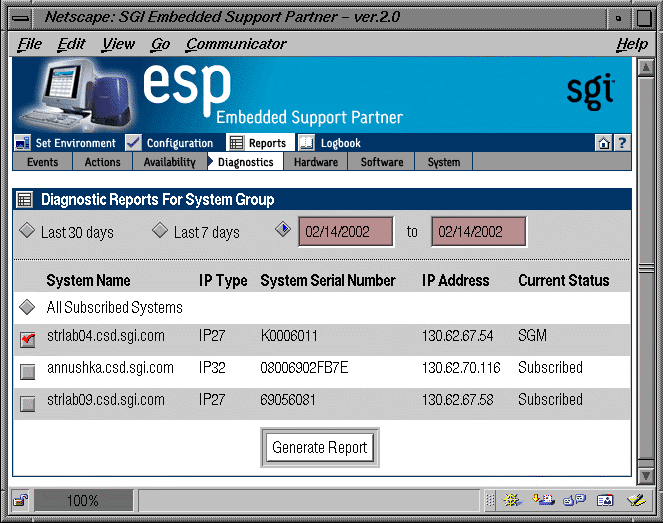Click the Diagnostic Reports header table icon
The image size is (663, 523).
tap(25, 199)
